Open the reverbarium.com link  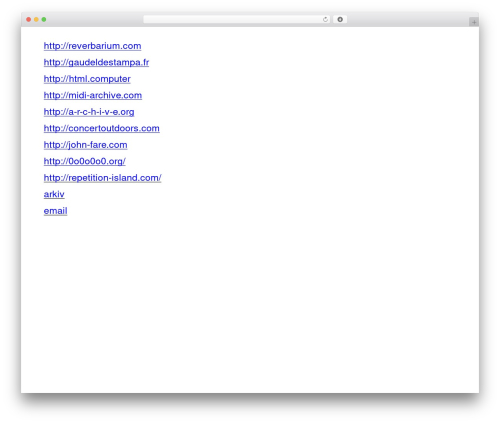(x=92, y=46)
